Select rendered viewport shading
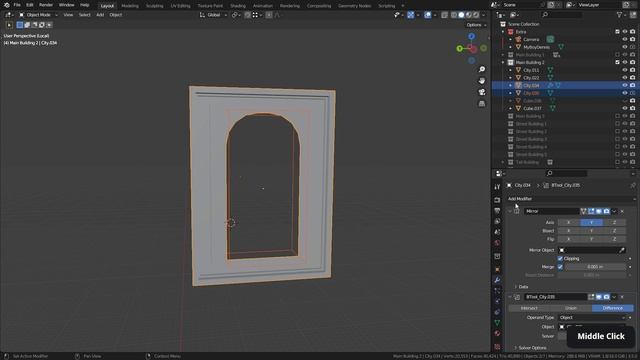 coord(476,15)
